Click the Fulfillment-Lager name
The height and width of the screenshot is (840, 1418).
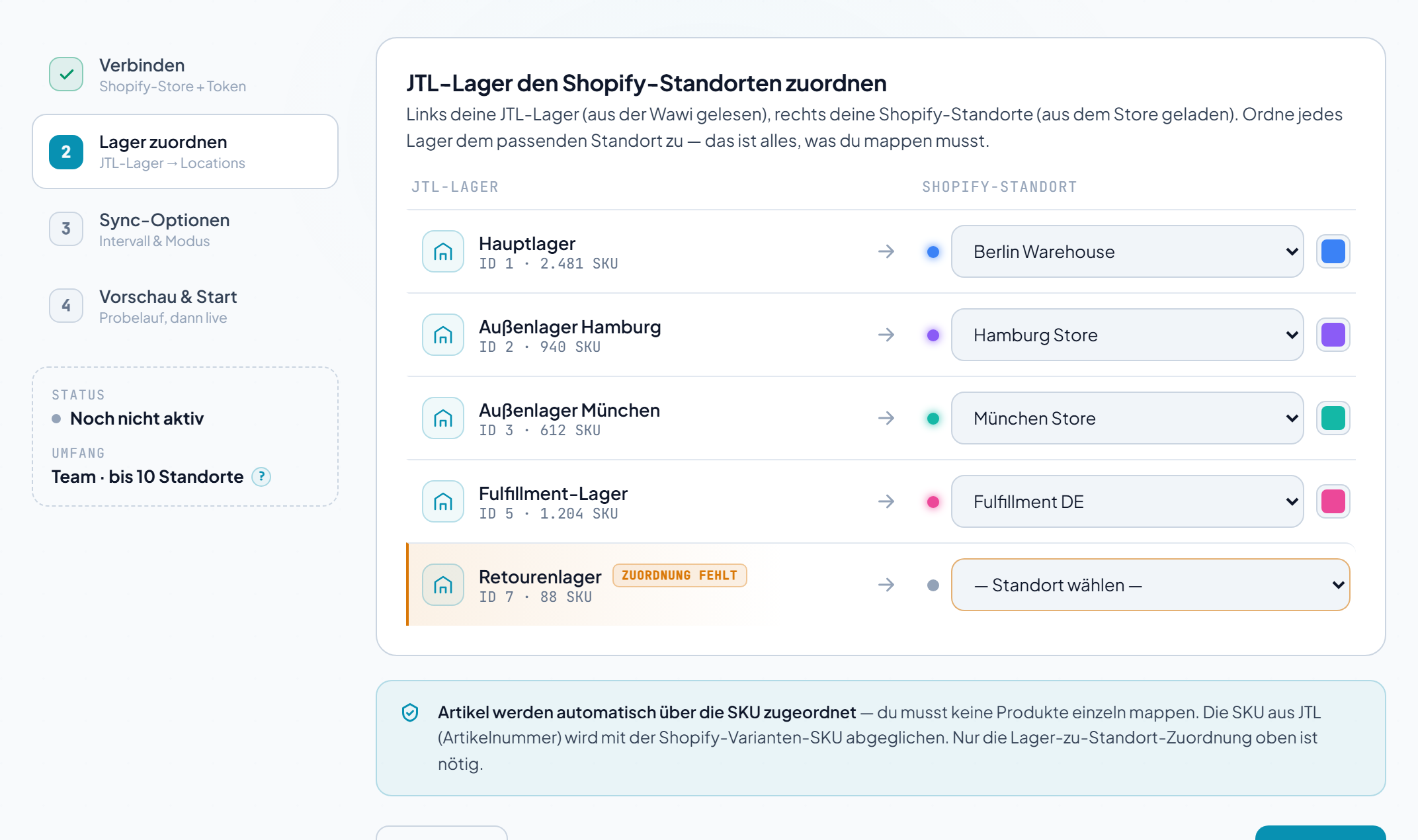click(x=553, y=493)
